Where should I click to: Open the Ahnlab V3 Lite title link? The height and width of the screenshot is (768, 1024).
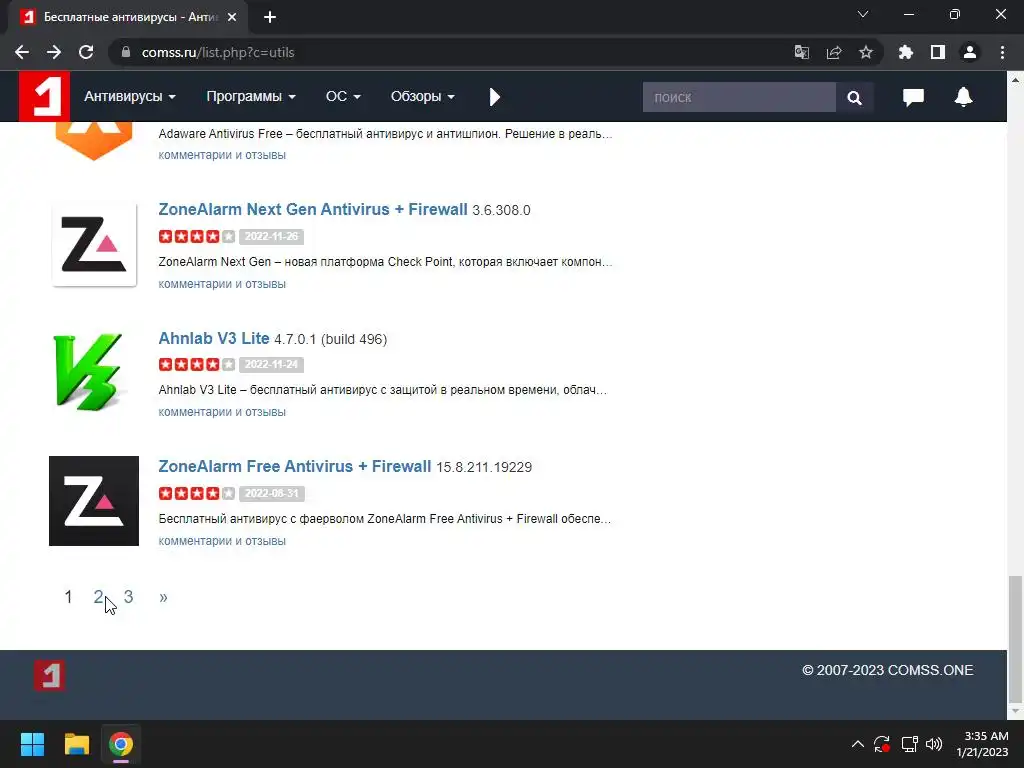[214, 338]
